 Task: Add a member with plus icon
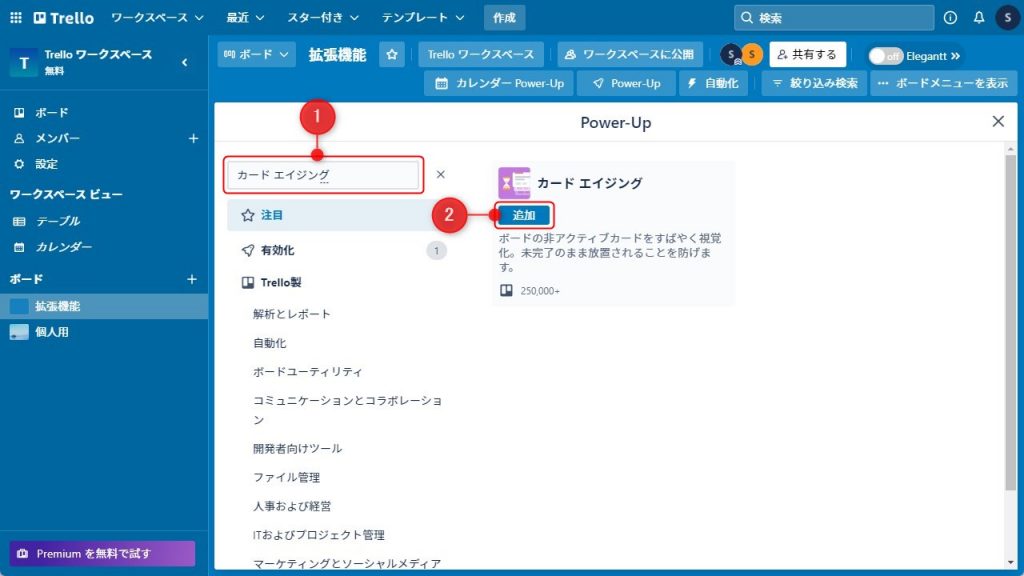coord(193,138)
